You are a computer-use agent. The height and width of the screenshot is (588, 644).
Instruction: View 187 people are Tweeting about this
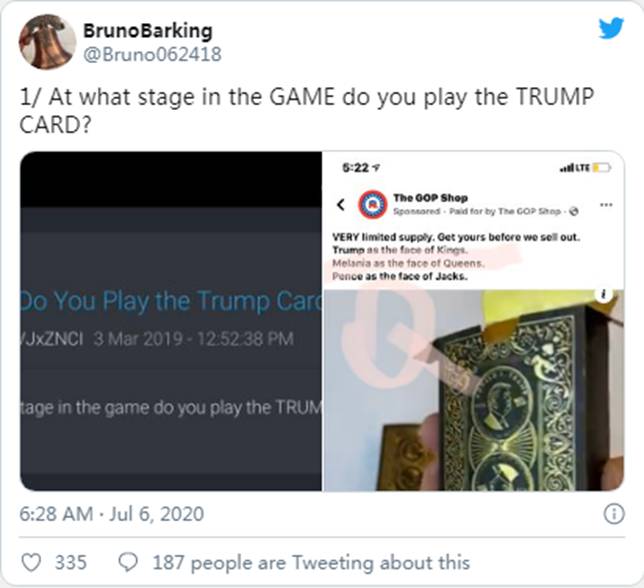pyautogui.click(x=311, y=563)
